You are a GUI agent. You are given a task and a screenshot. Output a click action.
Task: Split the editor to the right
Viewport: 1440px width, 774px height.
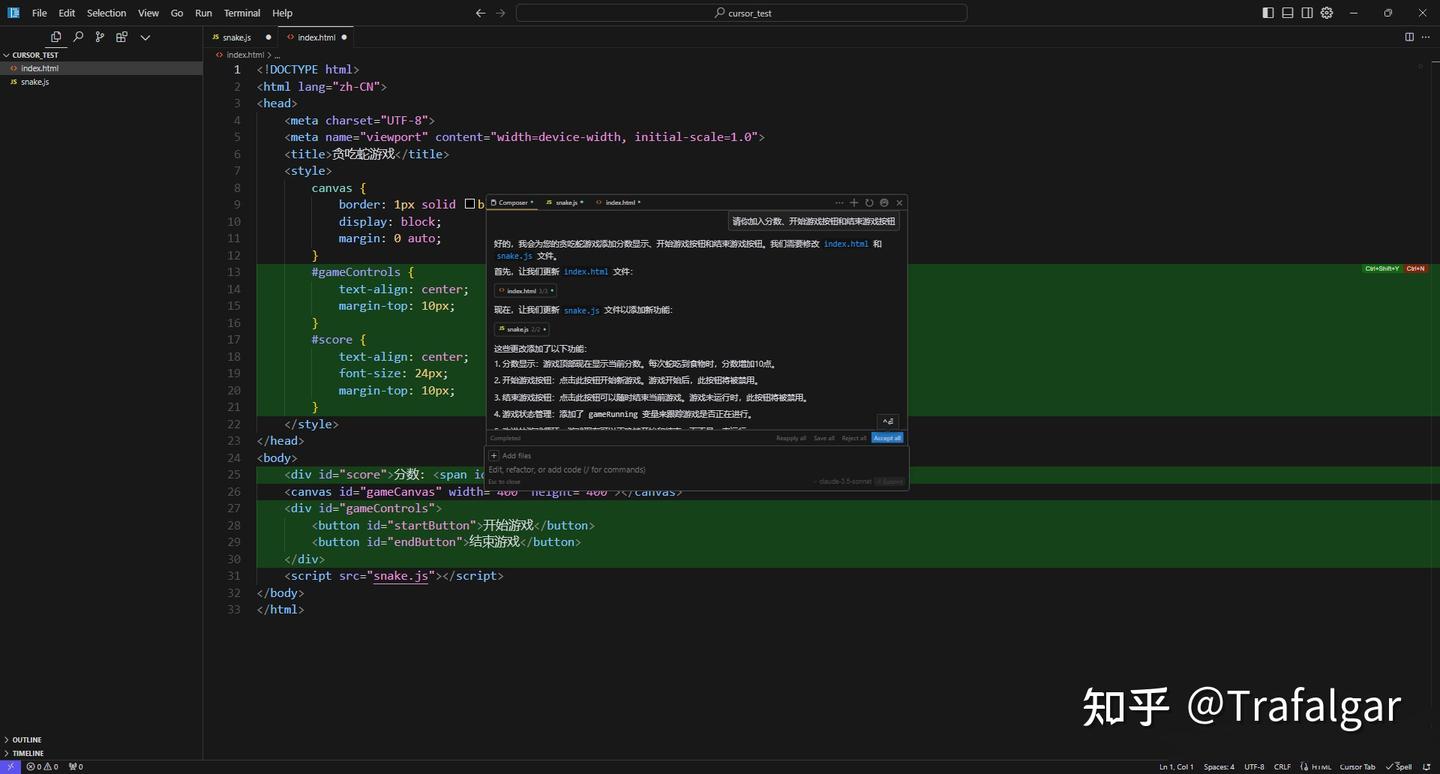[1409, 37]
